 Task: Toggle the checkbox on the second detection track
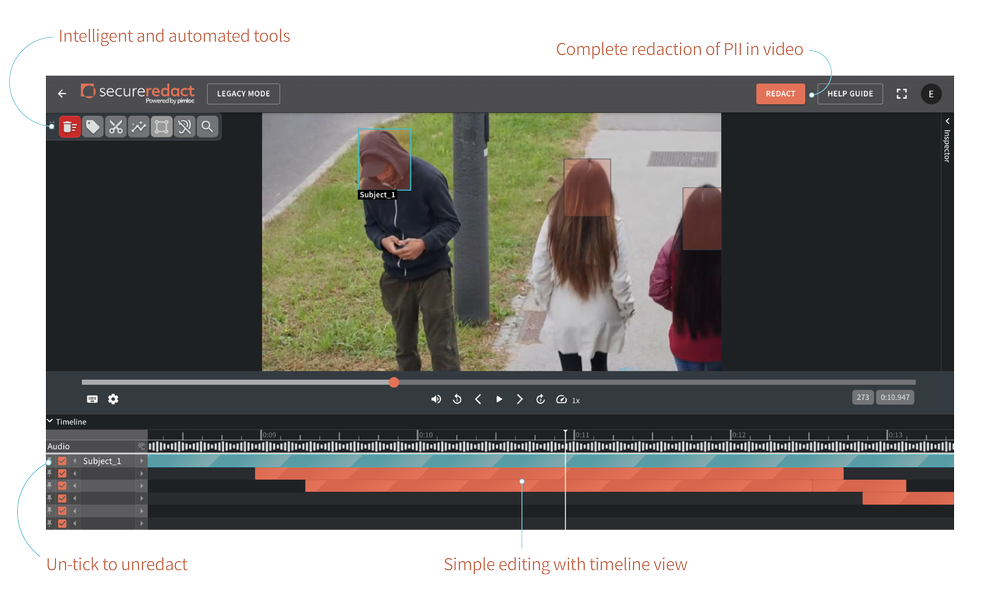62,473
